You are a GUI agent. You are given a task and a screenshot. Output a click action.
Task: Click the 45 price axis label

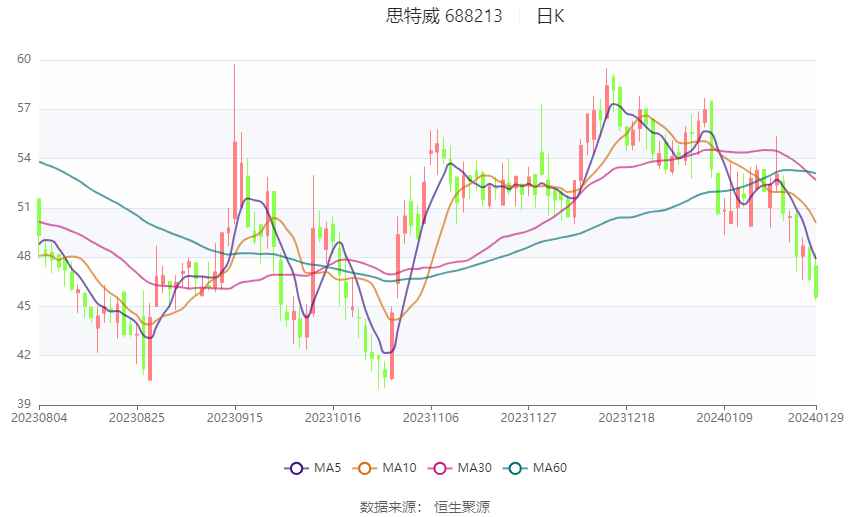[x=24, y=306]
